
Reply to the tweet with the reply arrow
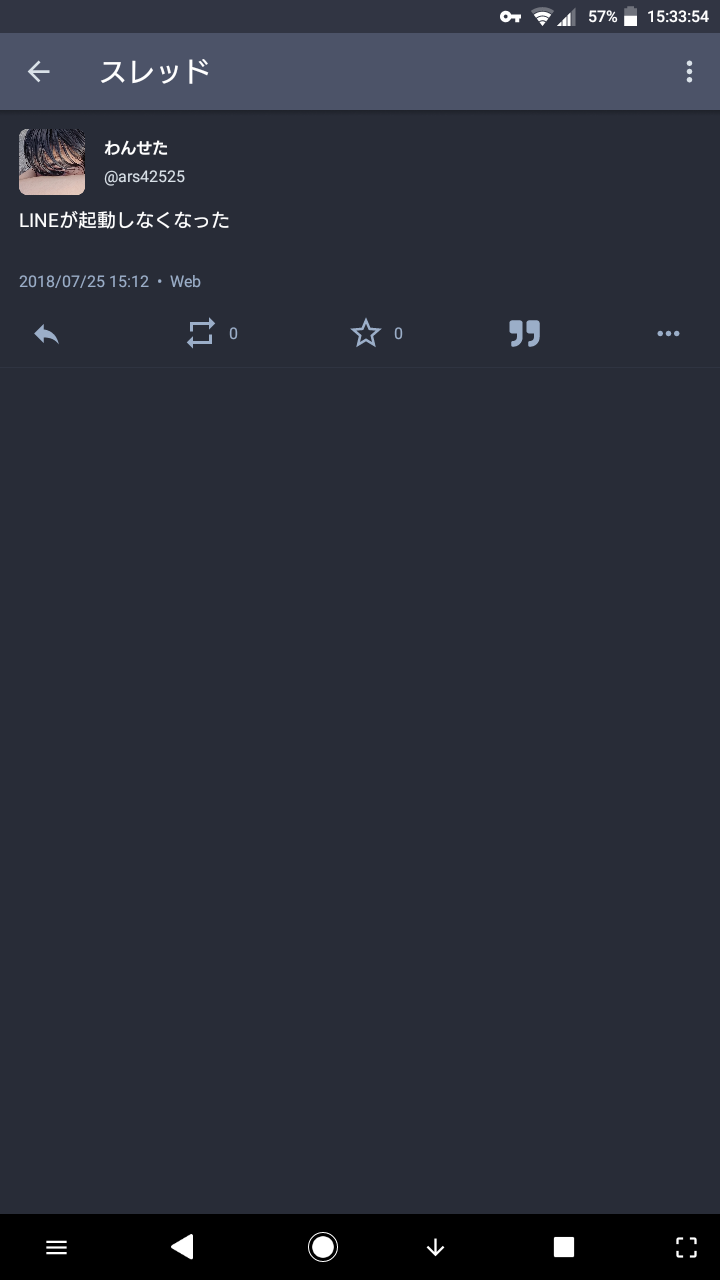point(47,334)
